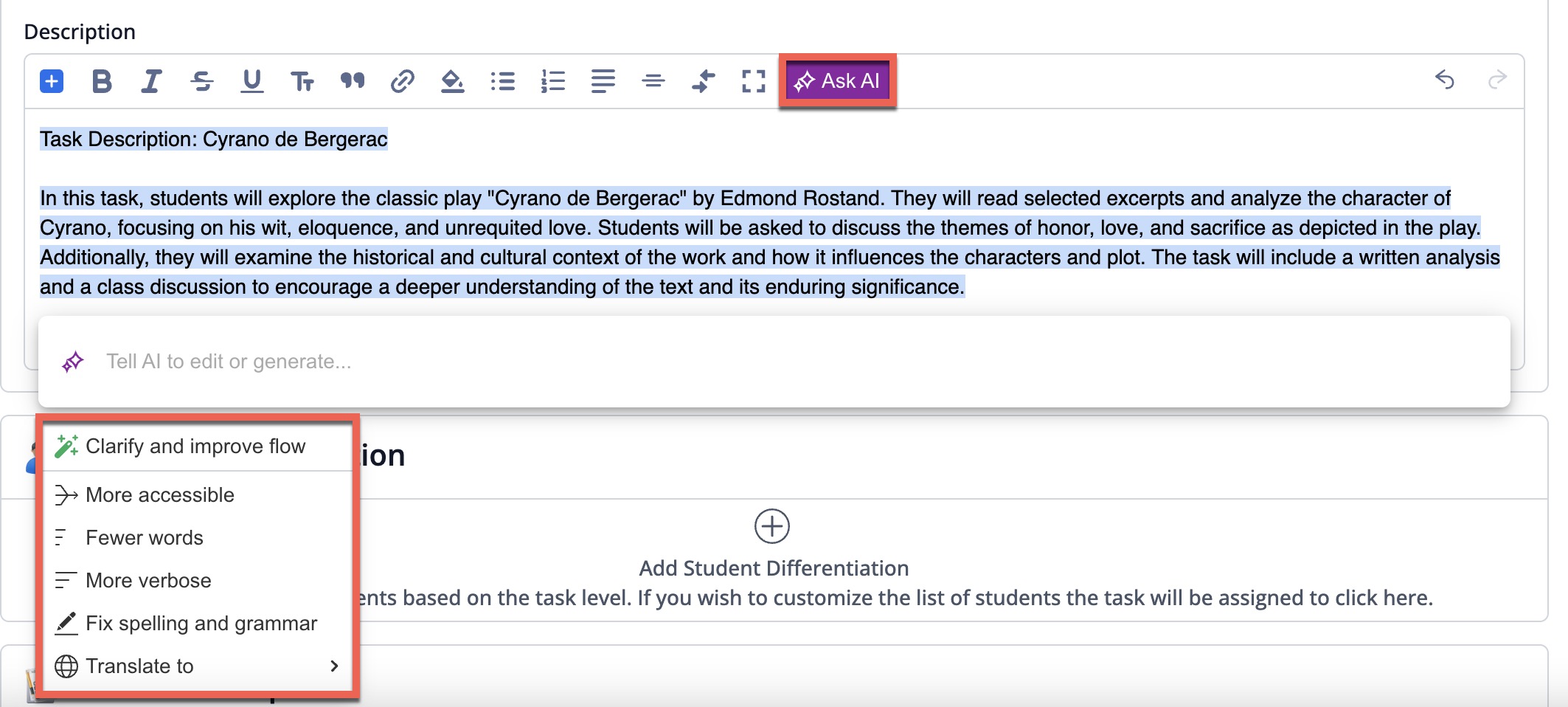Click the Add Student Differentiation plus button
Viewport: 1568px width, 707px height.
pos(771,526)
